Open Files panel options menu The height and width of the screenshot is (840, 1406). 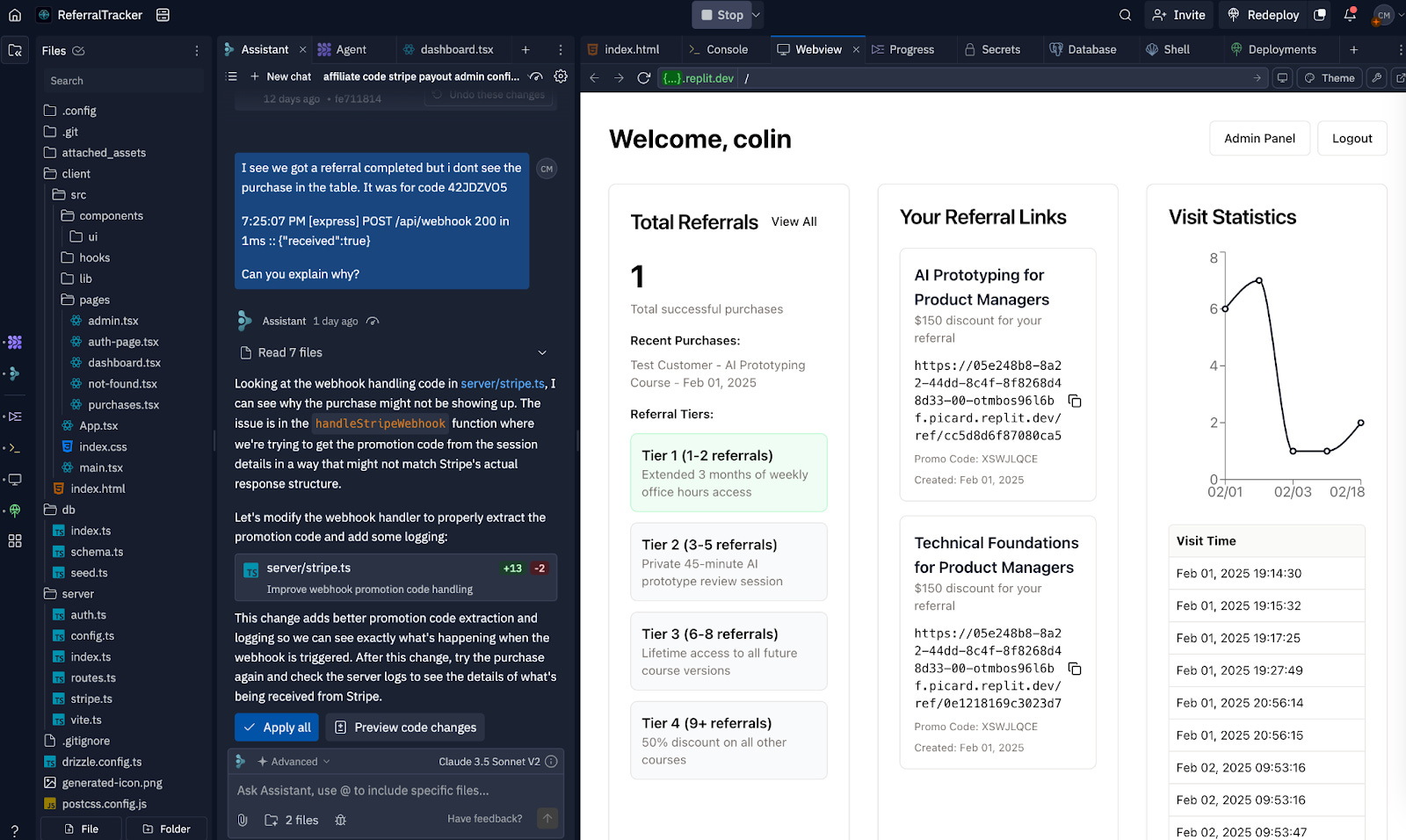click(197, 51)
